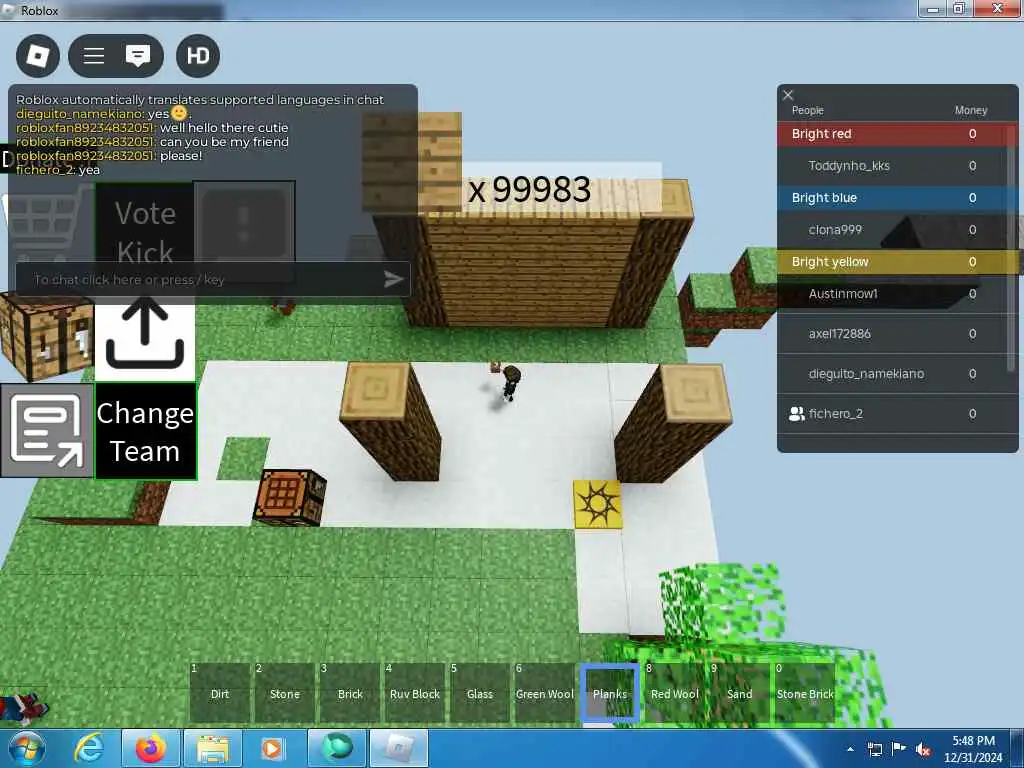Open Windows Explorer folder on taskbar

coord(213,748)
